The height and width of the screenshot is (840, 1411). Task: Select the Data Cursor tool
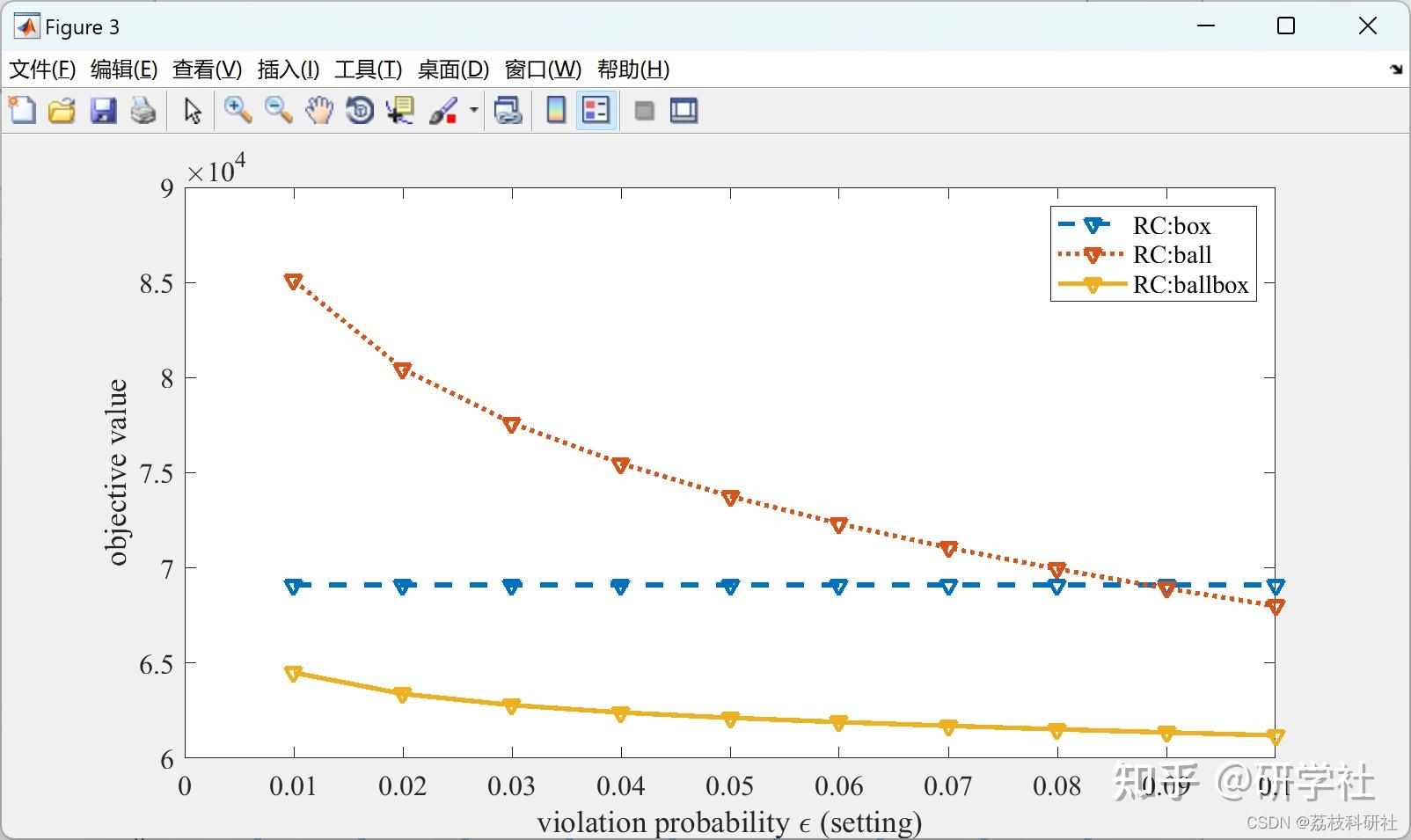400,111
